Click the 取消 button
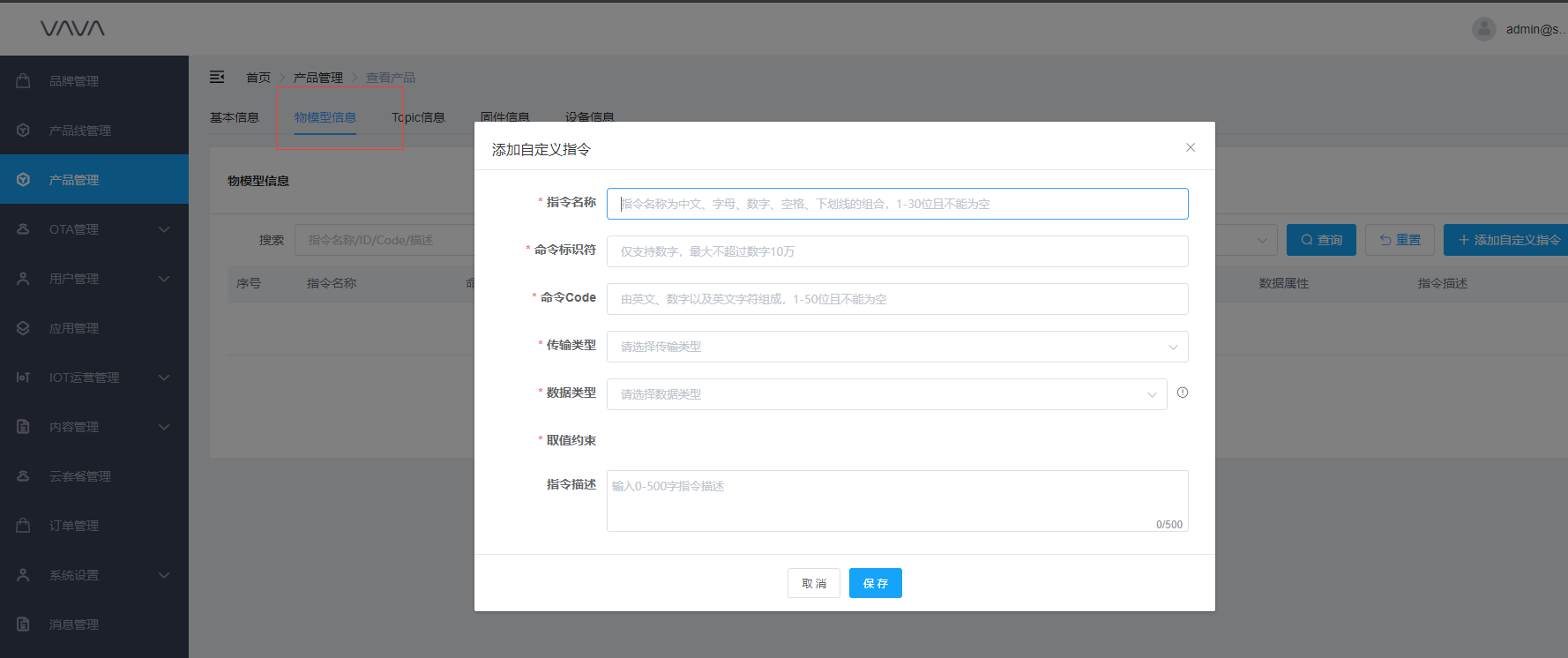This screenshot has height=658, width=1568. pos(814,583)
